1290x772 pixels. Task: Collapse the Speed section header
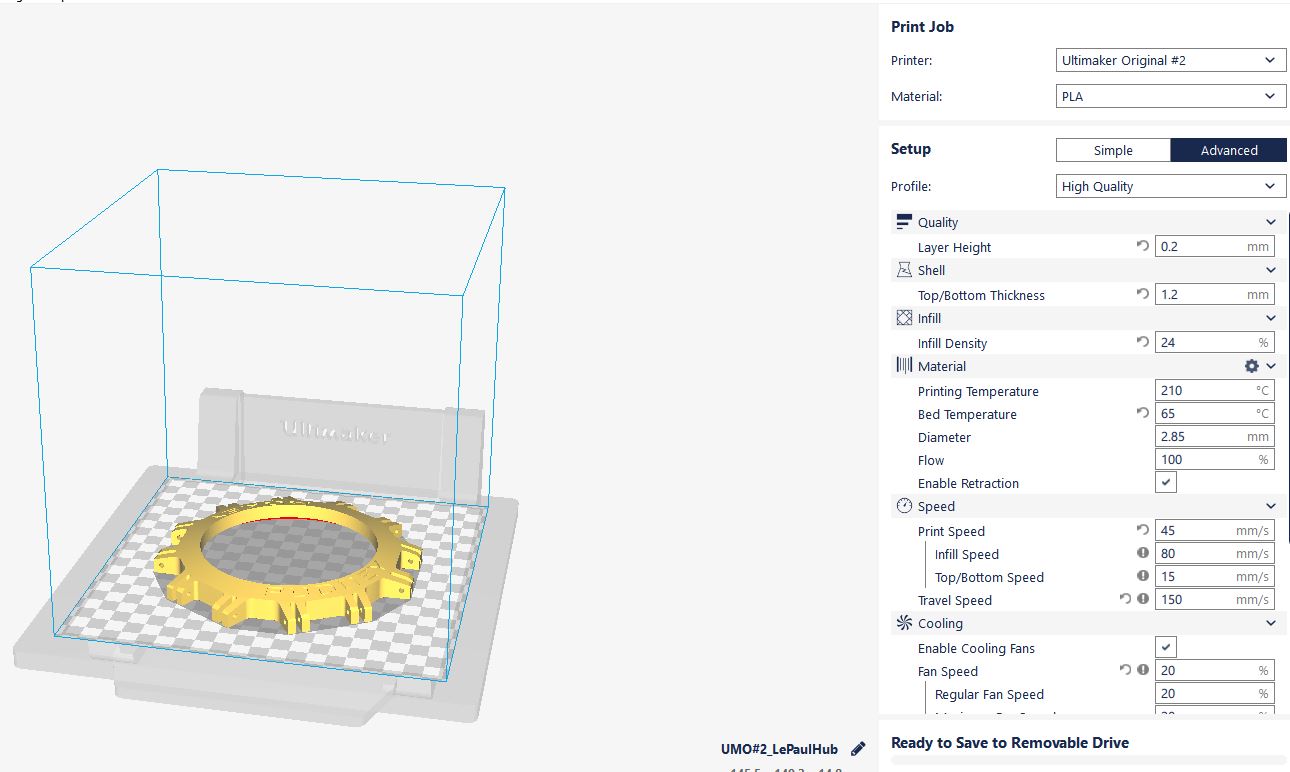coord(1270,506)
